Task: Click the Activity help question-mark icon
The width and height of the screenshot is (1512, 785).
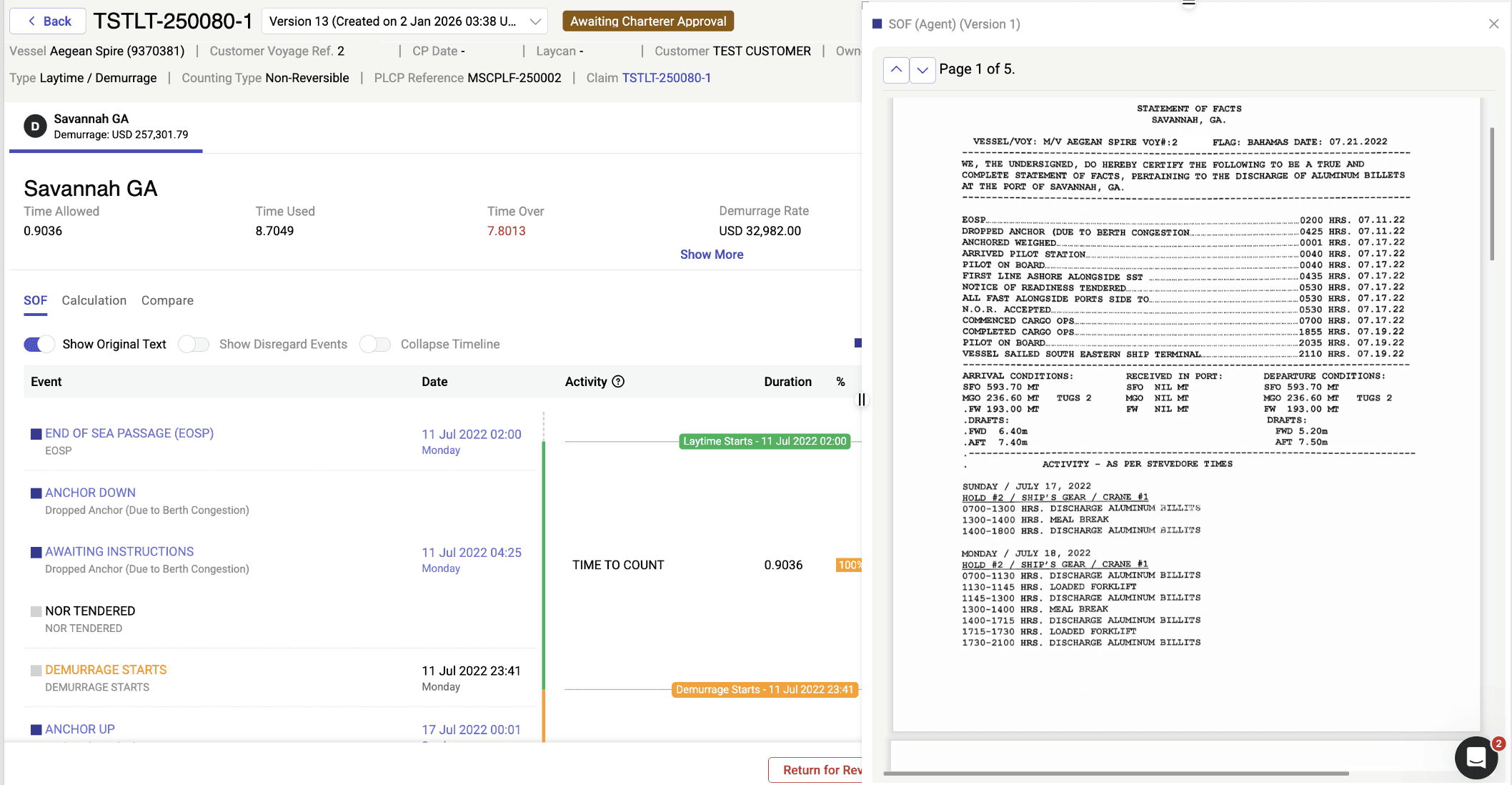Action: tap(619, 382)
